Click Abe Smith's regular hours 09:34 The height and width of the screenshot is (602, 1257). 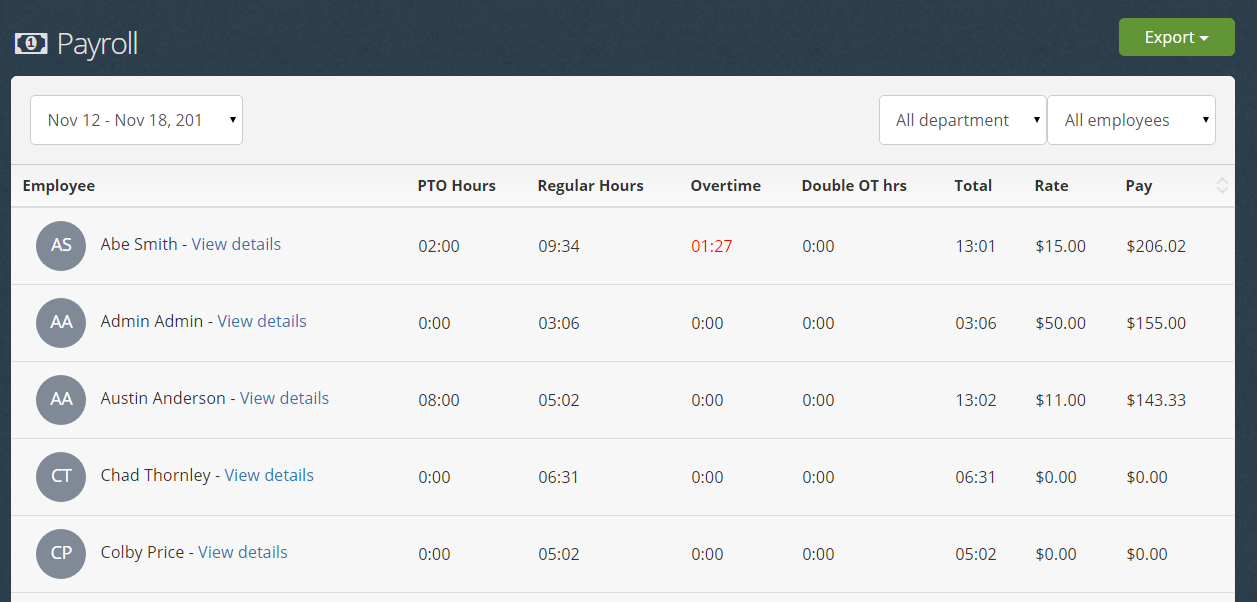[559, 246]
